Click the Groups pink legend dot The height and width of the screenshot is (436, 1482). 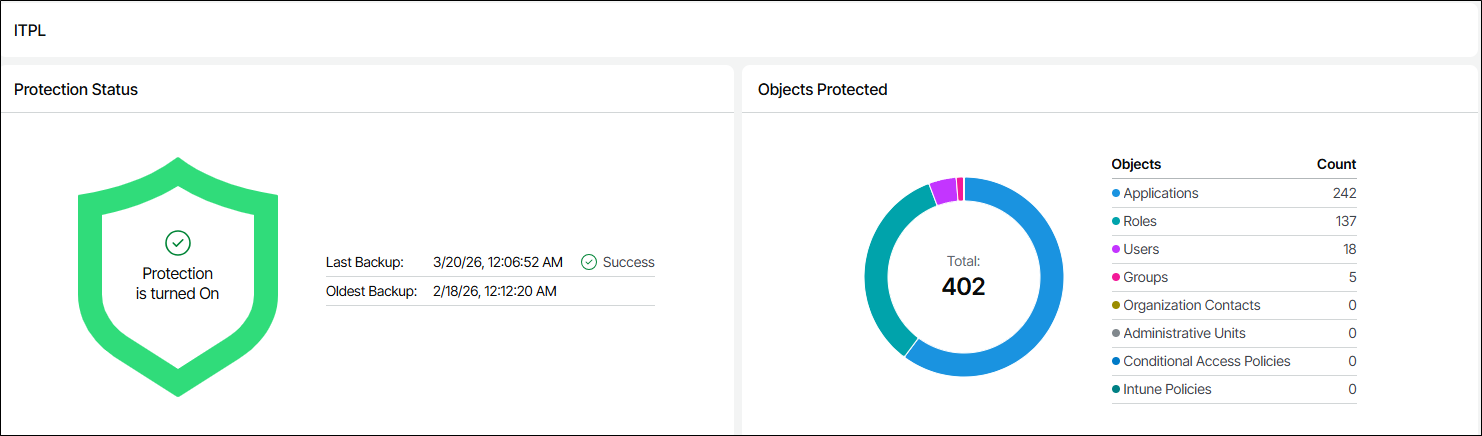[1116, 278]
